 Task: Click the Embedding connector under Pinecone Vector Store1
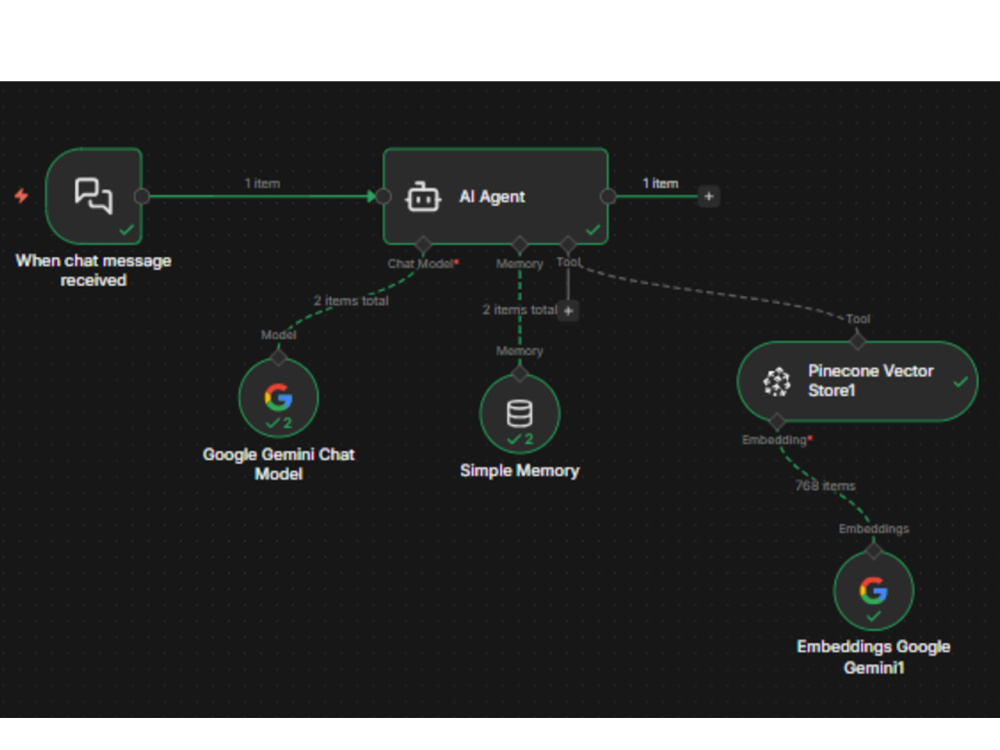click(x=777, y=421)
